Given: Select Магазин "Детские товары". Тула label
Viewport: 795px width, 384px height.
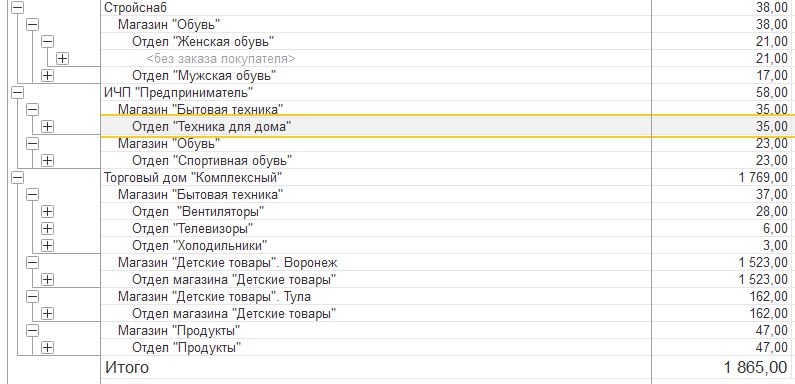Looking at the screenshot, I should click(214, 297).
